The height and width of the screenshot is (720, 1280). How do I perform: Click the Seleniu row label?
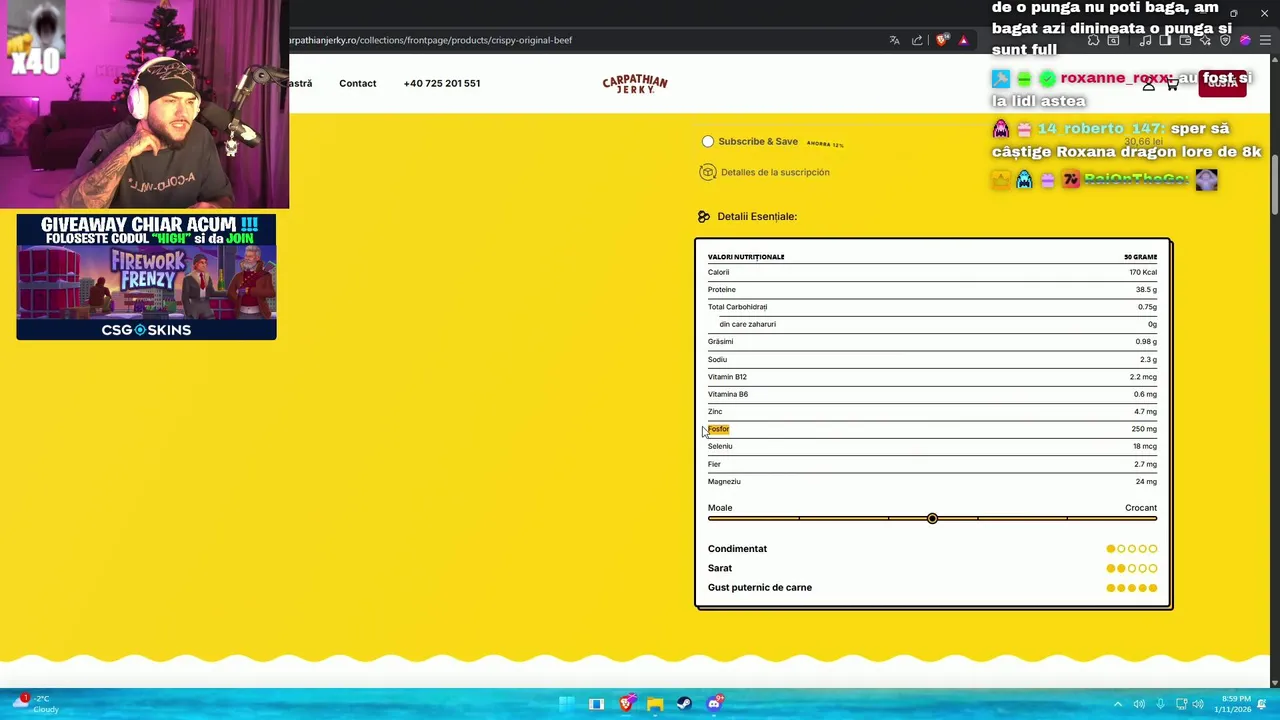(720, 446)
